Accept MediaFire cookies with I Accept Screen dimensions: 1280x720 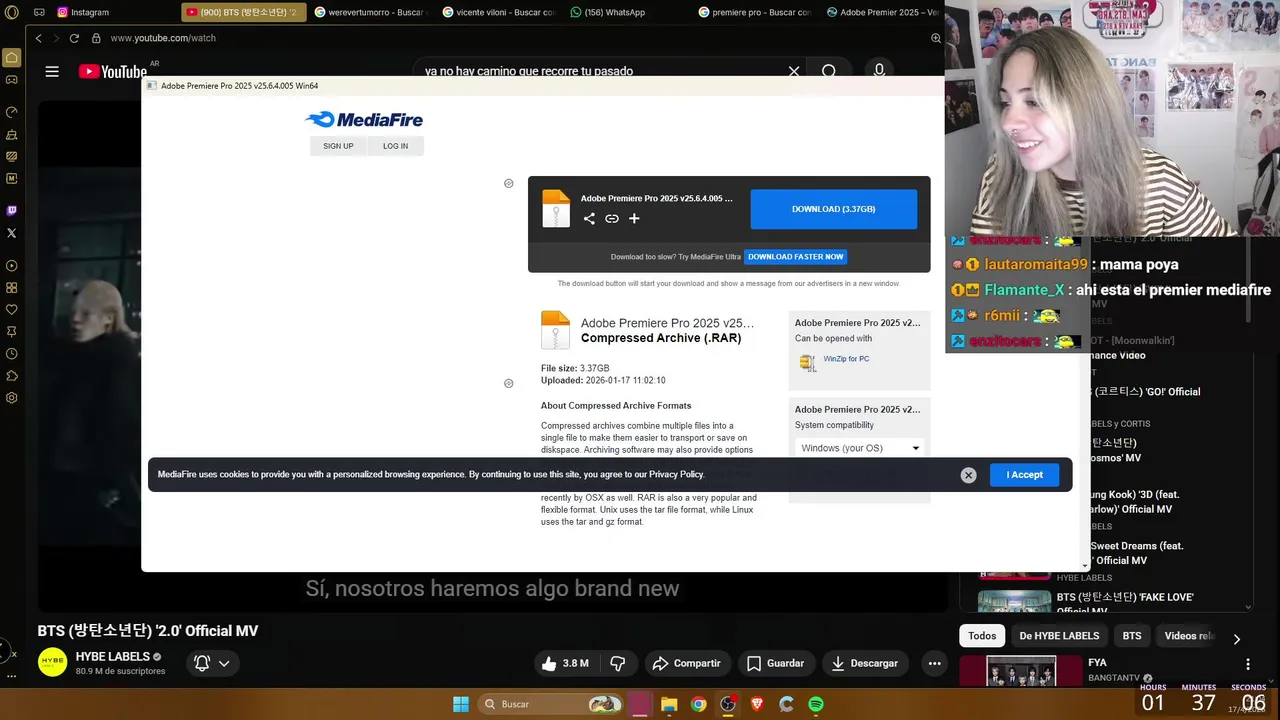click(1025, 475)
